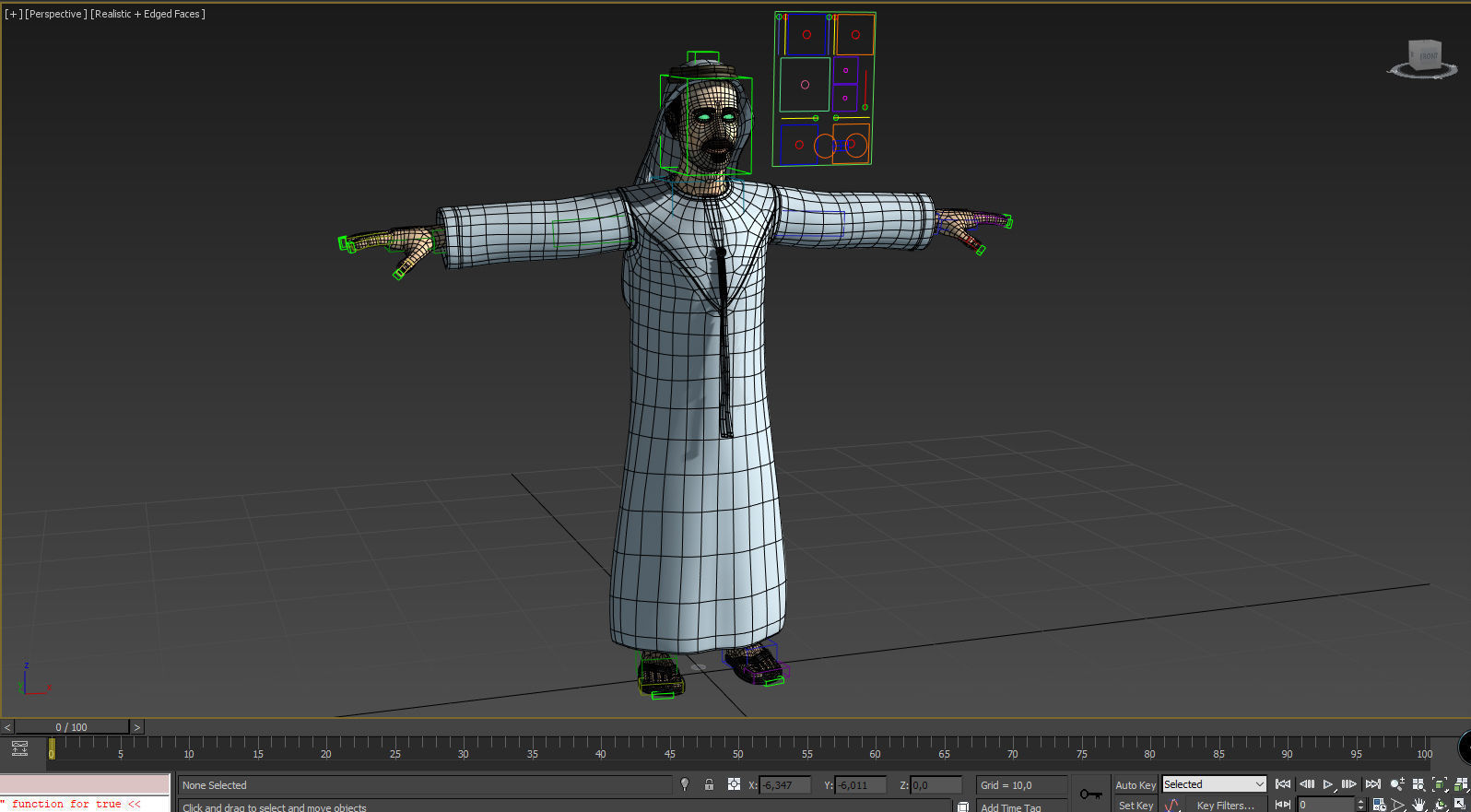Click frame 25 on the track bar
Screen dimensions: 1471x812
coord(394,754)
